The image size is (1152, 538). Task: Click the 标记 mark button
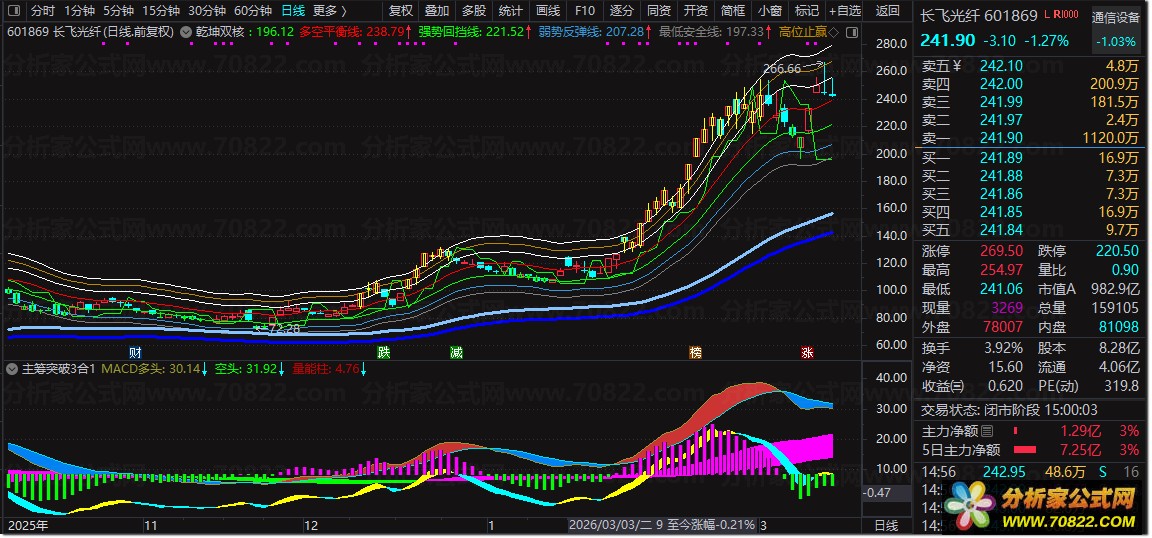806,10
